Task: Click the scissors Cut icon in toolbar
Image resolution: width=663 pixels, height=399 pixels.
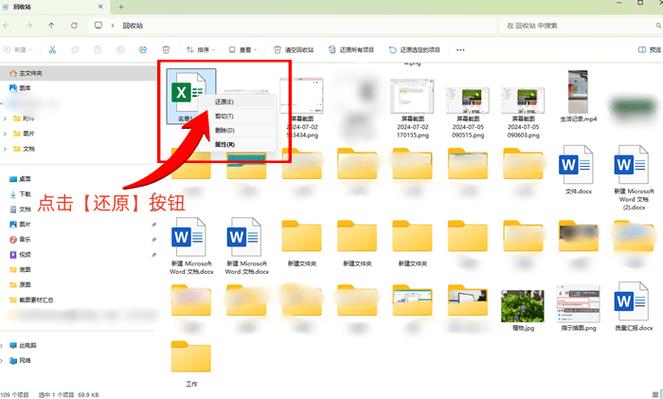Action: tap(52, 50)
